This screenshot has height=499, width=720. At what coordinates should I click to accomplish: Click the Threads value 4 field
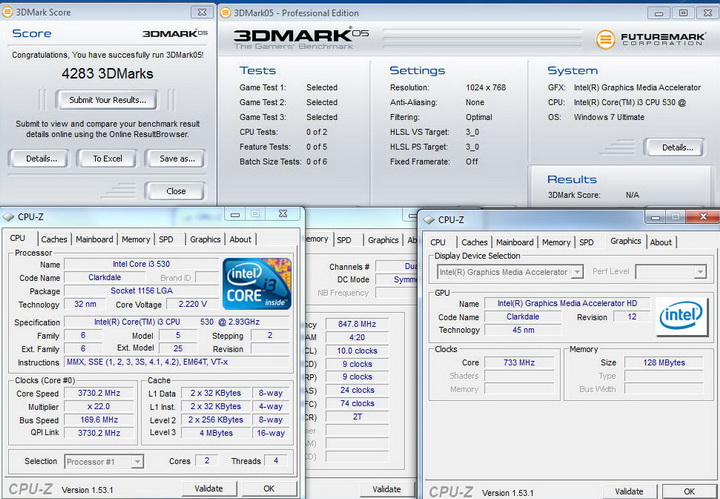click(276, 460)
